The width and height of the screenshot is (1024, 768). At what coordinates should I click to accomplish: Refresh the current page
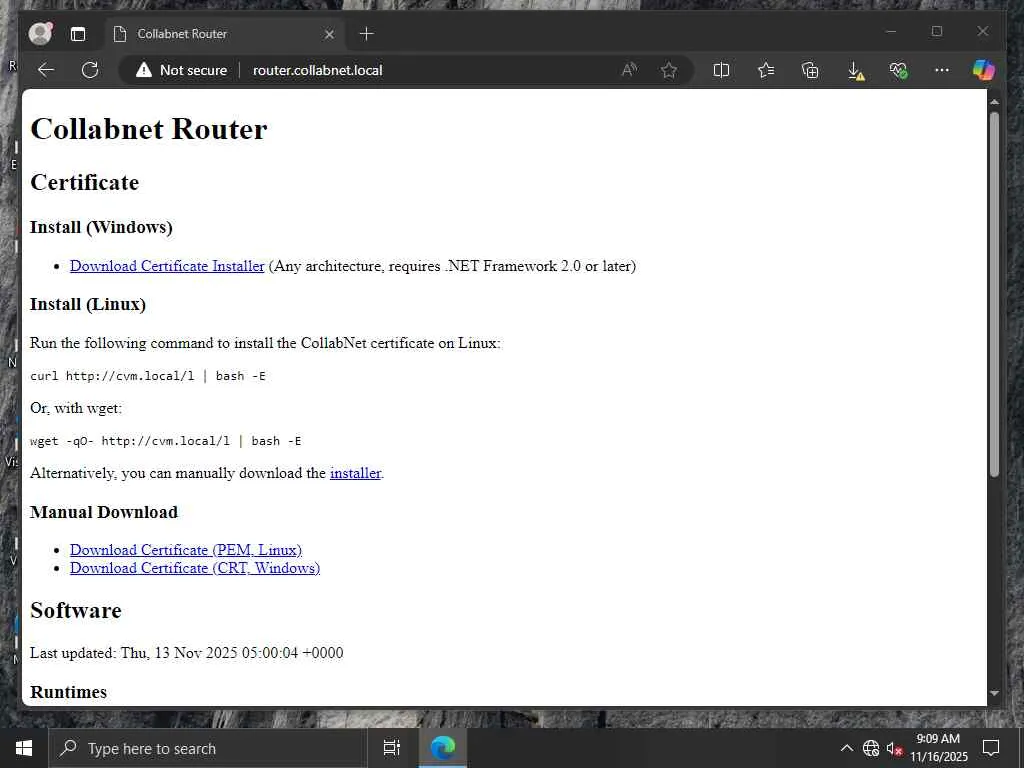coord(90,70)
